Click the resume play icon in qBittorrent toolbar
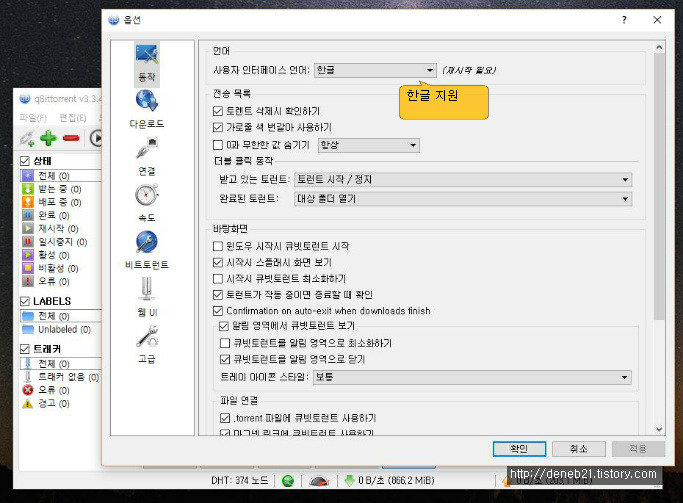The image size is (683, 503). click(96, 138)
